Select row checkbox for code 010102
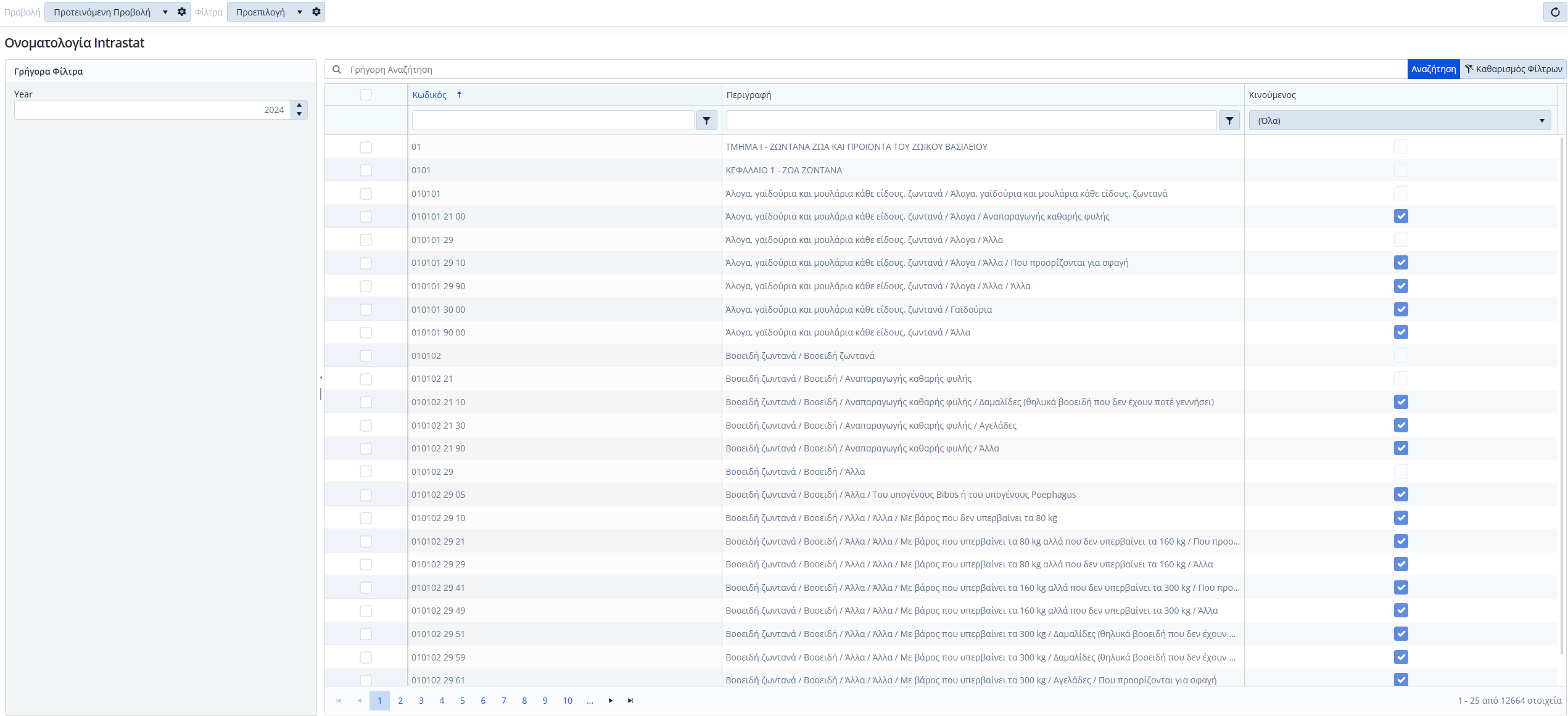The width and height of the screenshot is (1568, 716). 366,356
